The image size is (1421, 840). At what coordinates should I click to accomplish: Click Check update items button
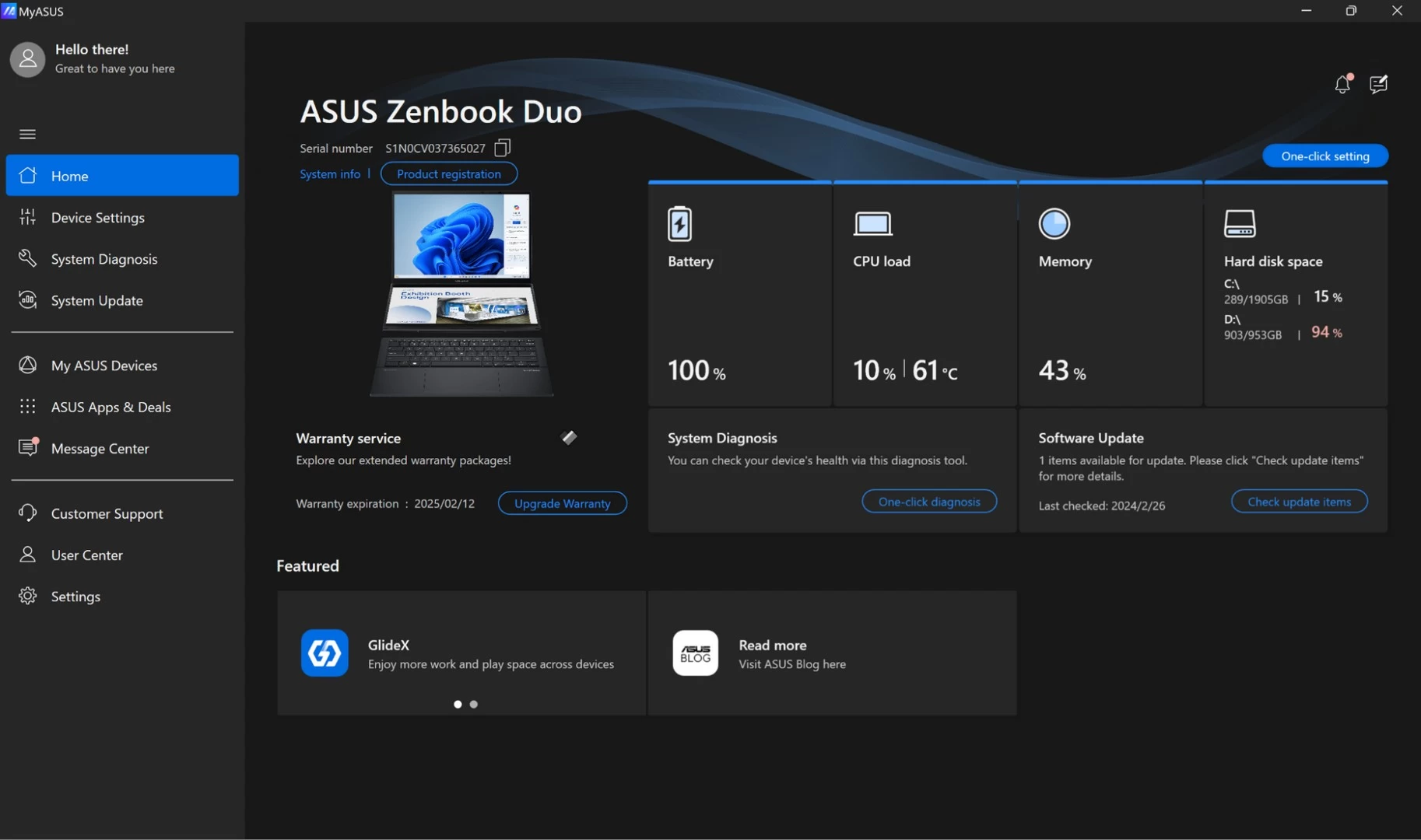1299,502
